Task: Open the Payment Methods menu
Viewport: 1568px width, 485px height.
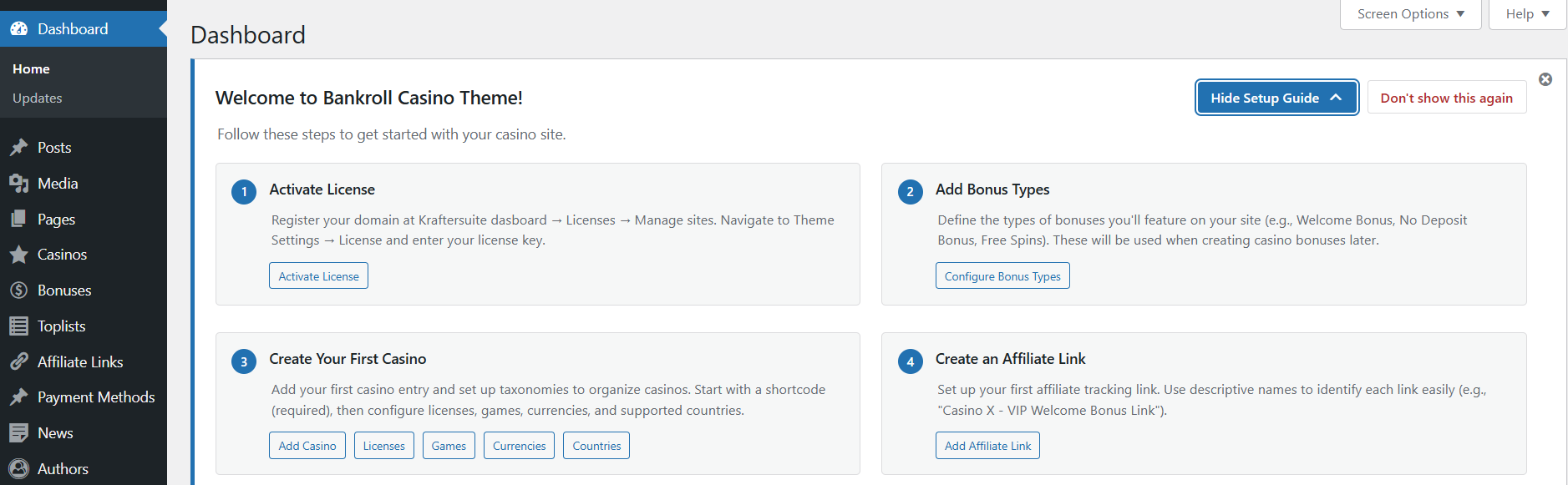Action: 84,397
